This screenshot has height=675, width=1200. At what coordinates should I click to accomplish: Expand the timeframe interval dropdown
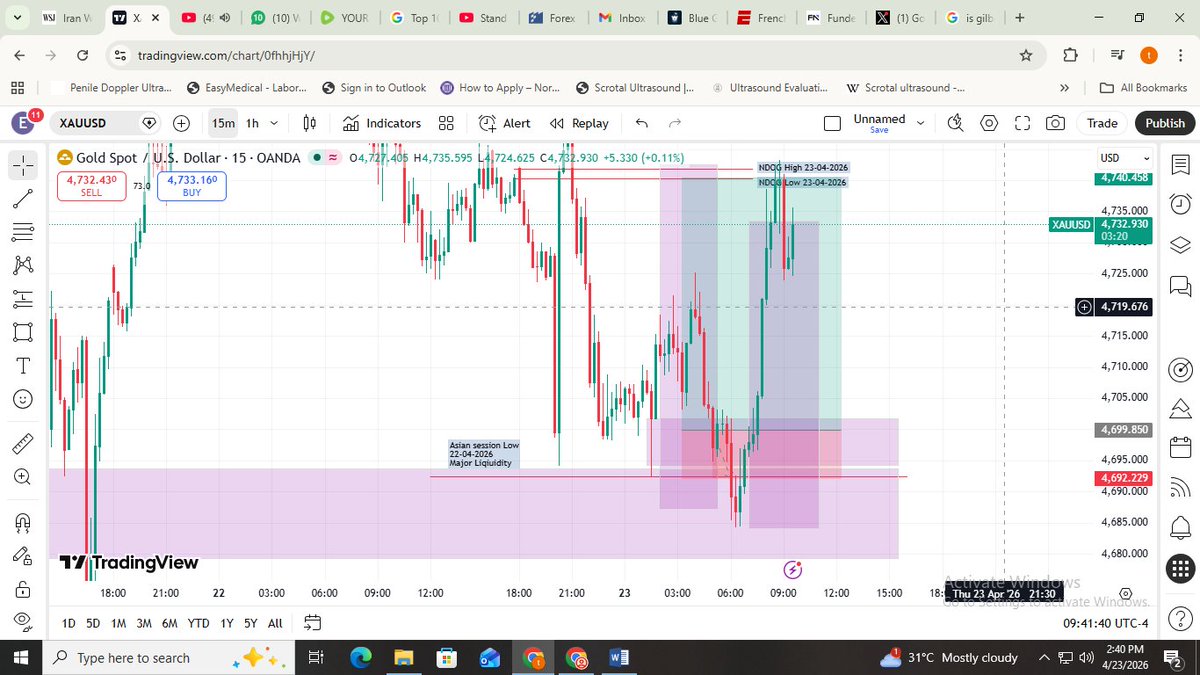click(x=275, y=123)
